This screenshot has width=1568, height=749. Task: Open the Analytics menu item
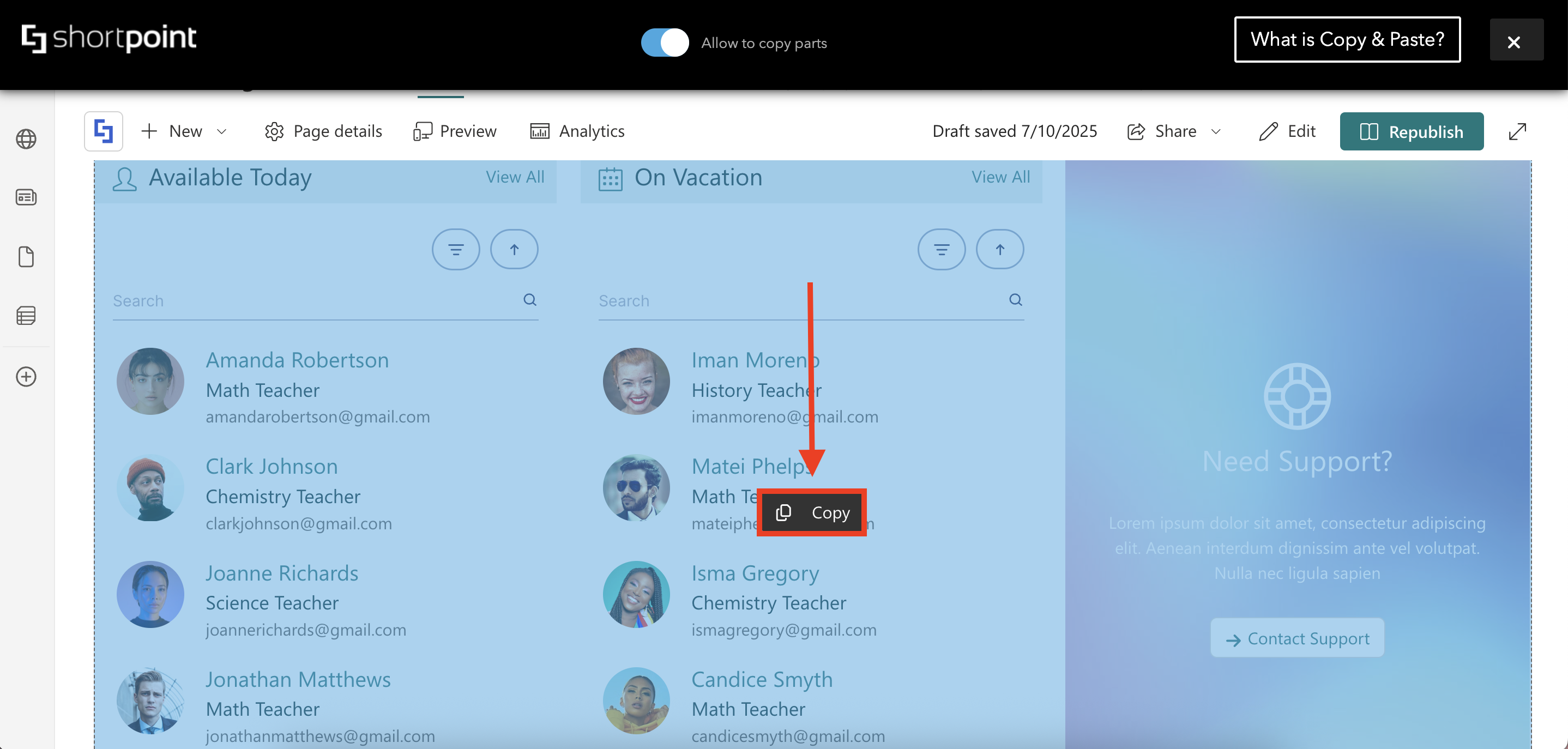[577, 131]
